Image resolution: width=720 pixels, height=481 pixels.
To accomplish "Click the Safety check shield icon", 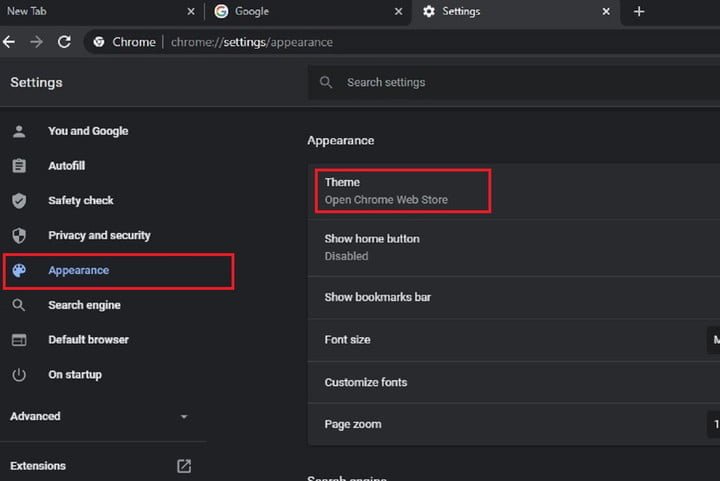I will coord(19,201).
